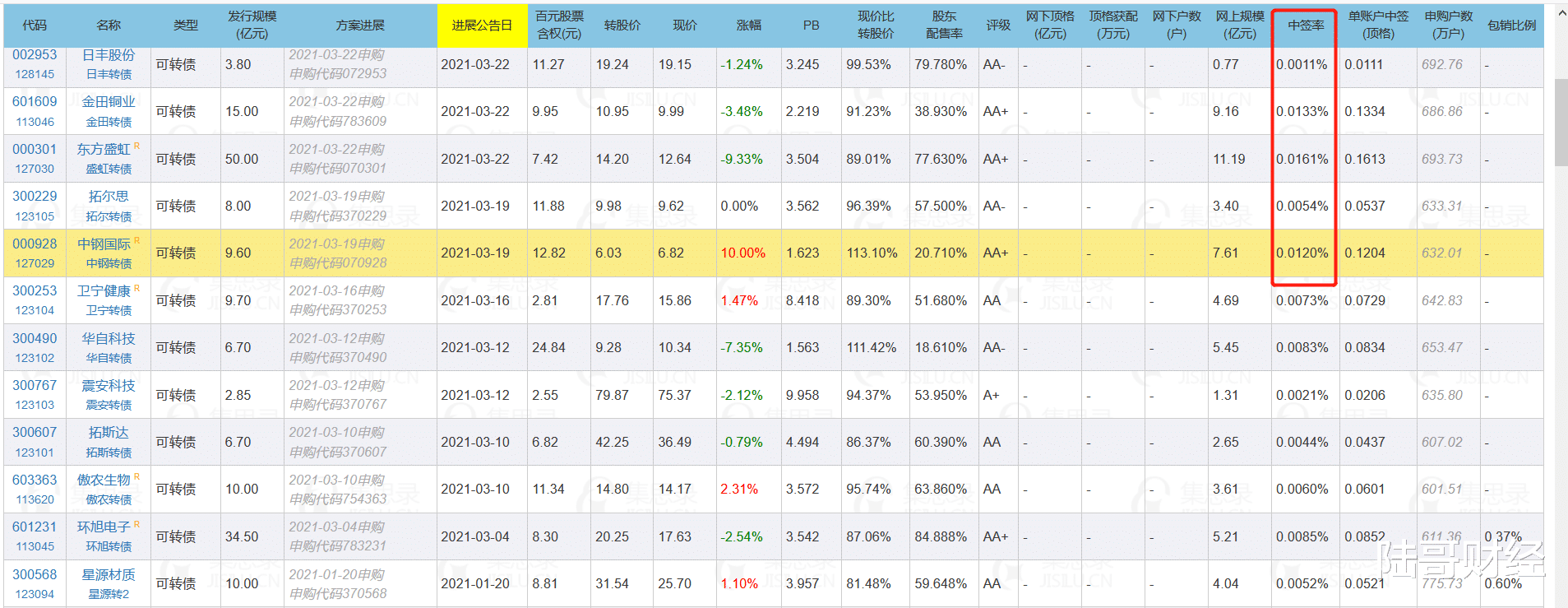Open stock name 拓尔思
1568x608 pixels.
pos(109,197)
